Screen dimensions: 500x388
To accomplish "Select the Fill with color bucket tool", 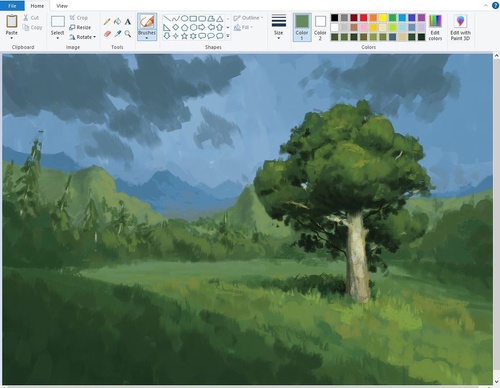I will pos(117,22).
